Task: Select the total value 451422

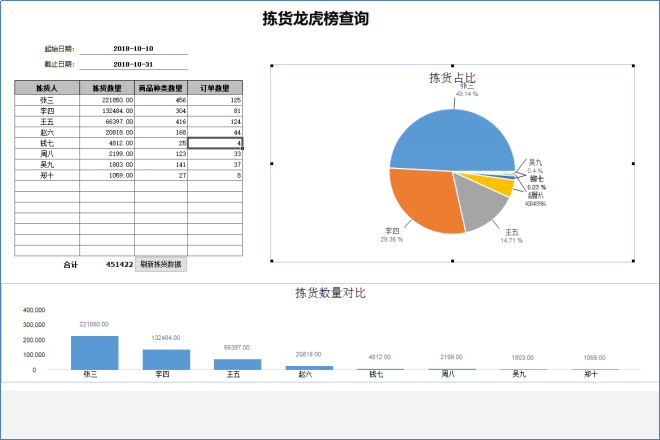Action: pyautogui.click(x=119, y=264)
